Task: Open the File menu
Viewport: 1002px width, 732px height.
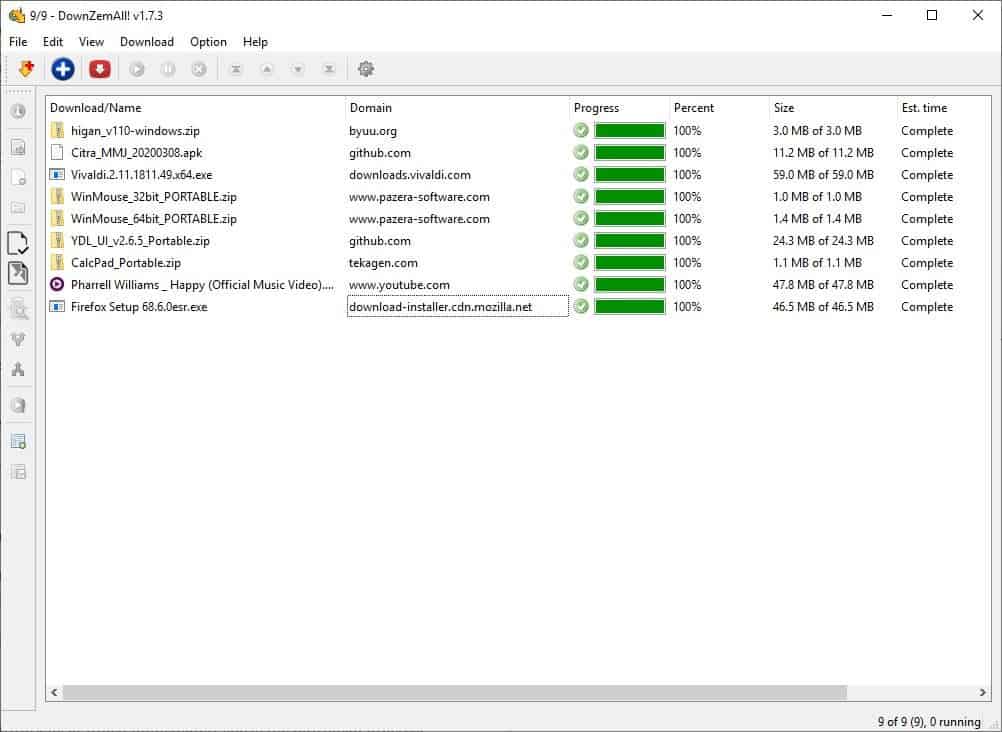Action: (18, 42)
